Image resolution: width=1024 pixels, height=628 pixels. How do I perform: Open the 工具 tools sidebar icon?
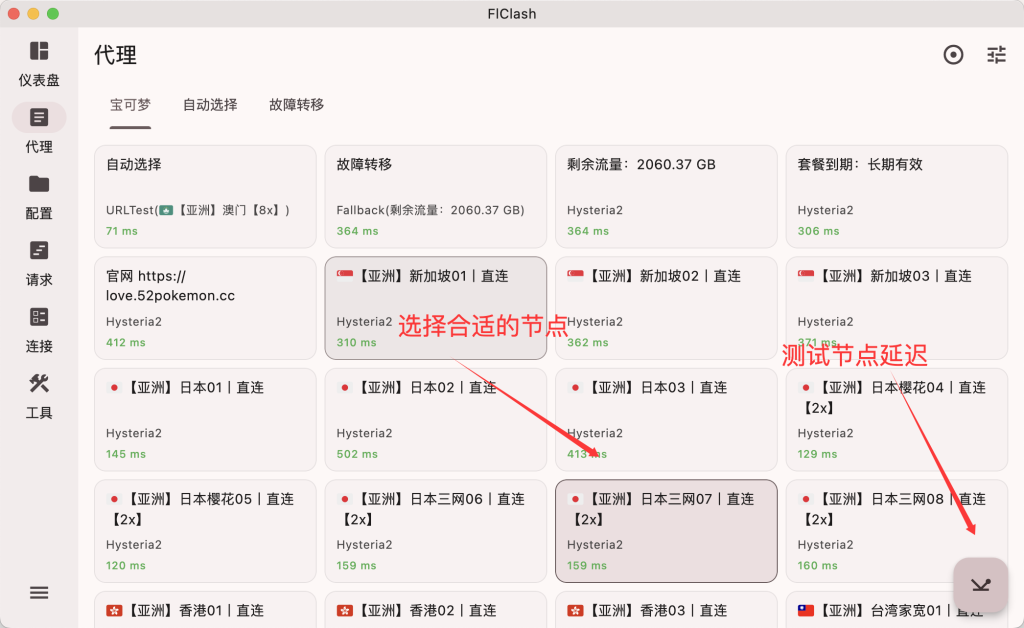(x=39, y=384)
